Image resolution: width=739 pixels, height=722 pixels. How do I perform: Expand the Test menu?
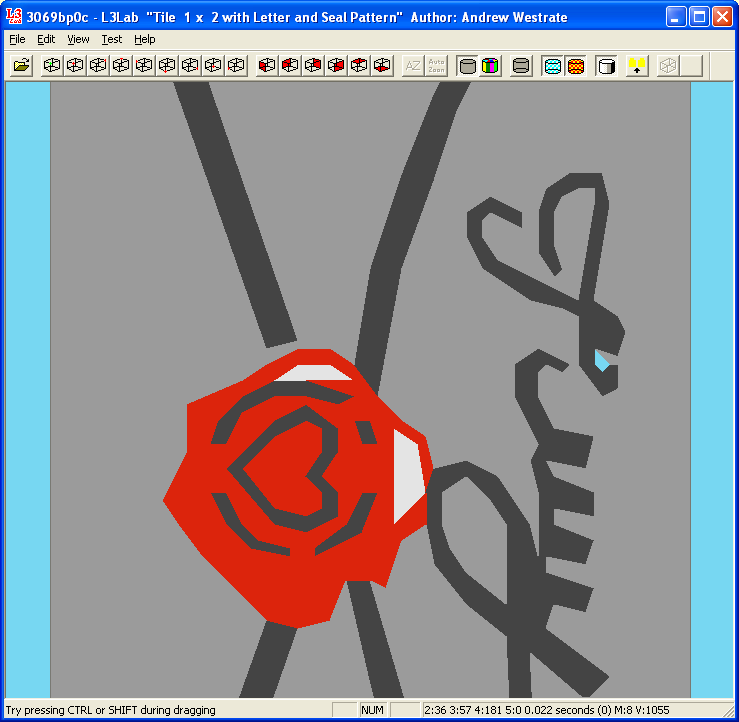112,39
